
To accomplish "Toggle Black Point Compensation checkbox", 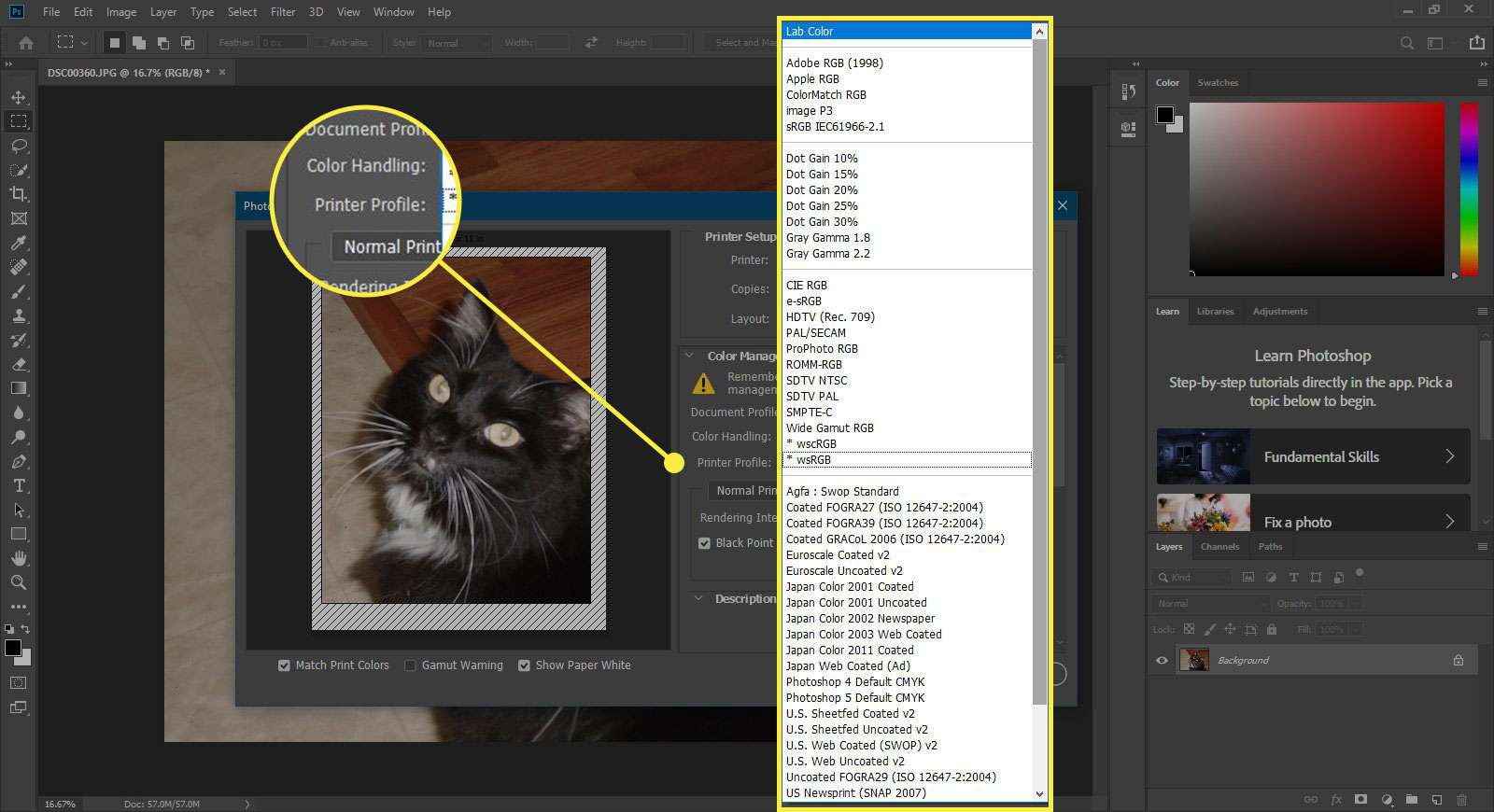I will [x=705, y=543].
